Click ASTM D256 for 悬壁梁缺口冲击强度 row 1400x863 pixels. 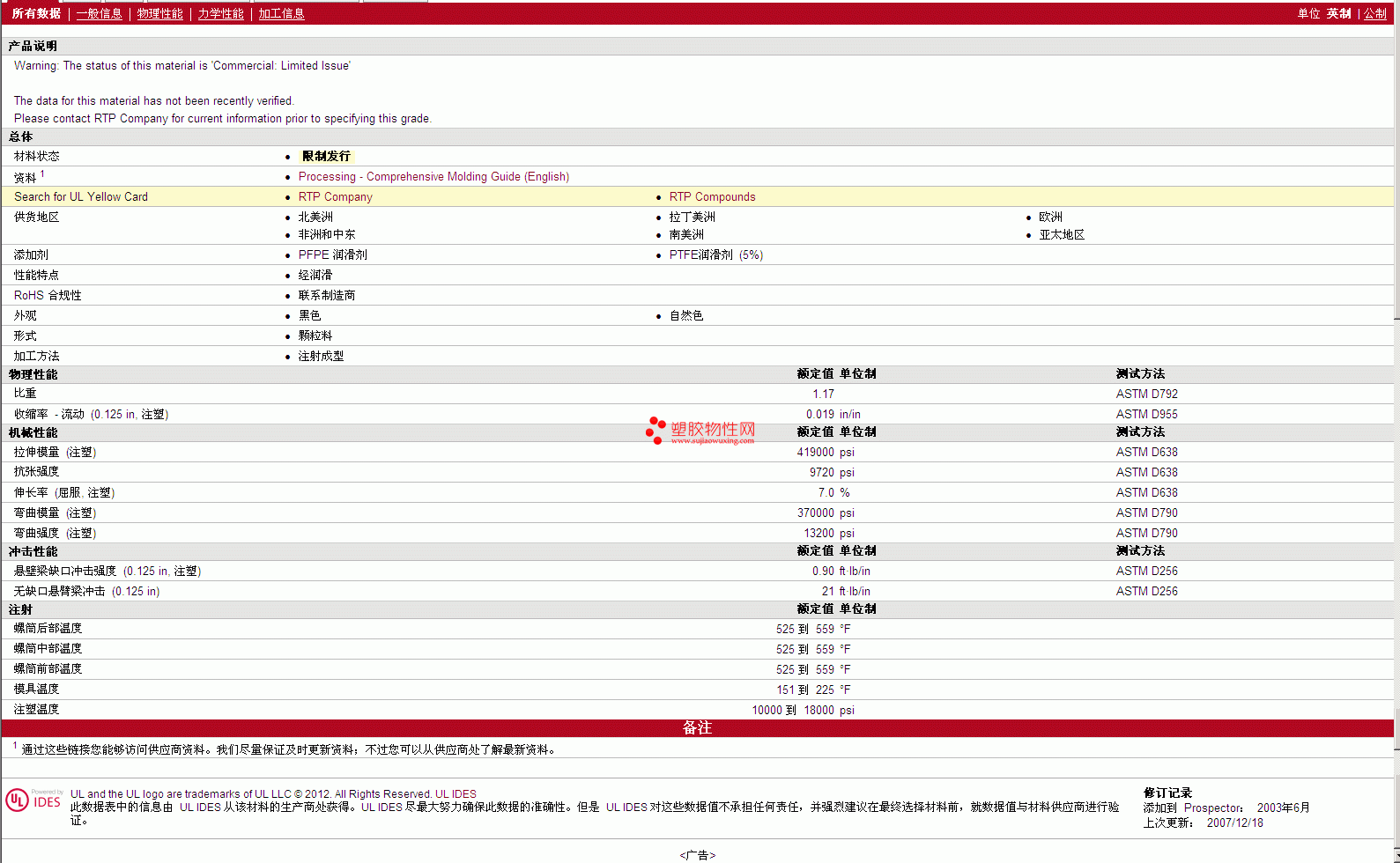coord(1146,572)
